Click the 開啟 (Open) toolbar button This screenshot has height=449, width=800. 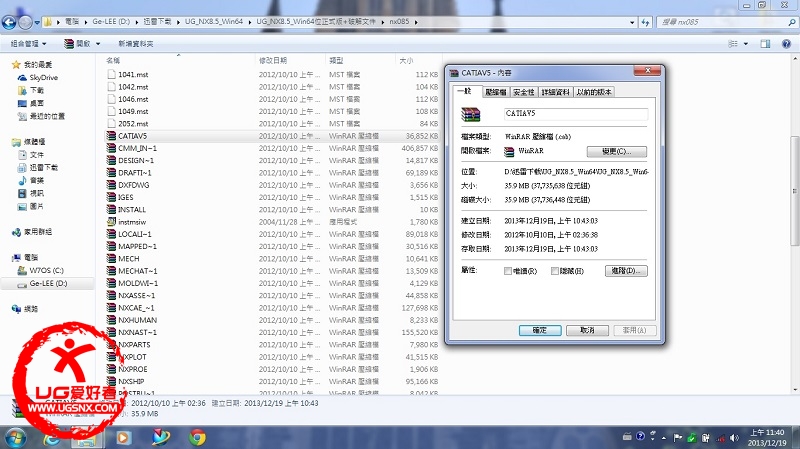click(78, 44)
